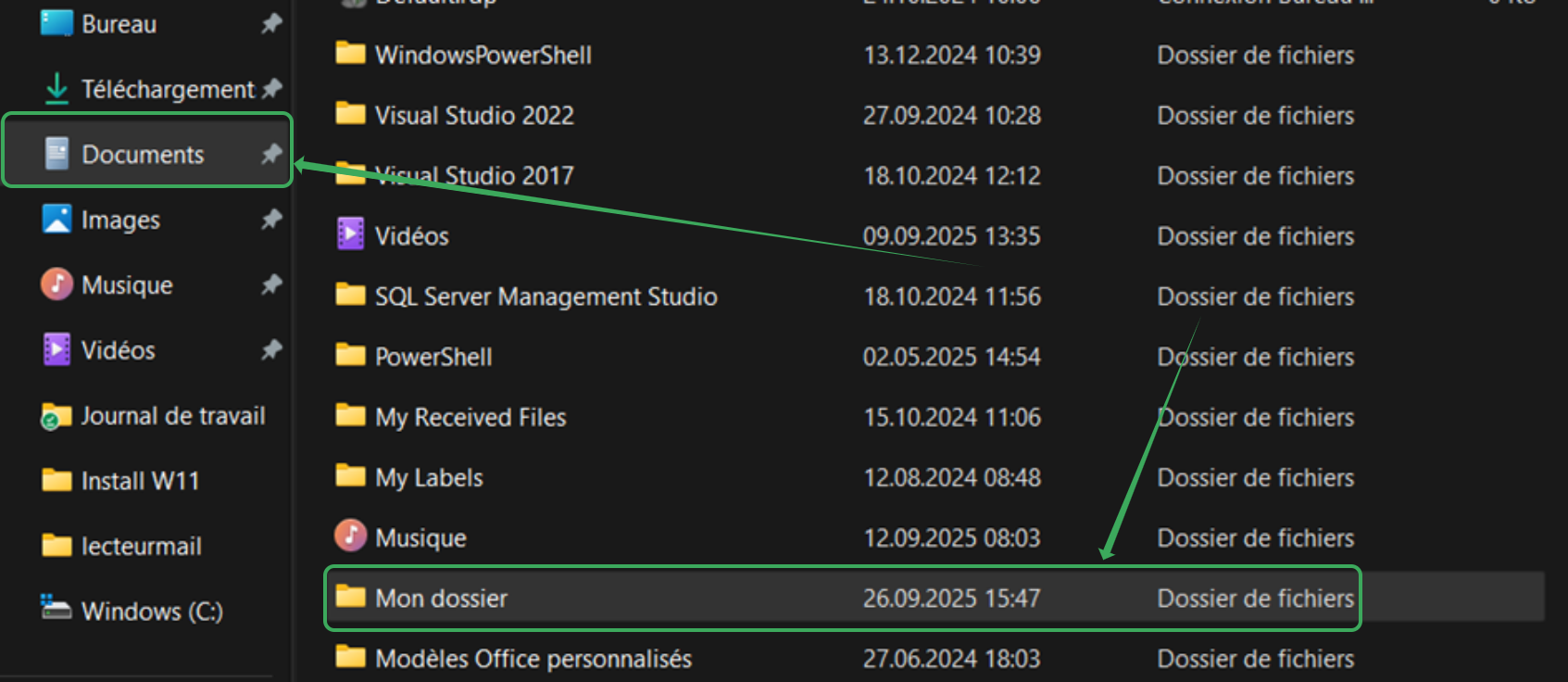Click the date 18.10.2024 11:56
This screenshot has height=682, width=1568.
point(952,296)
